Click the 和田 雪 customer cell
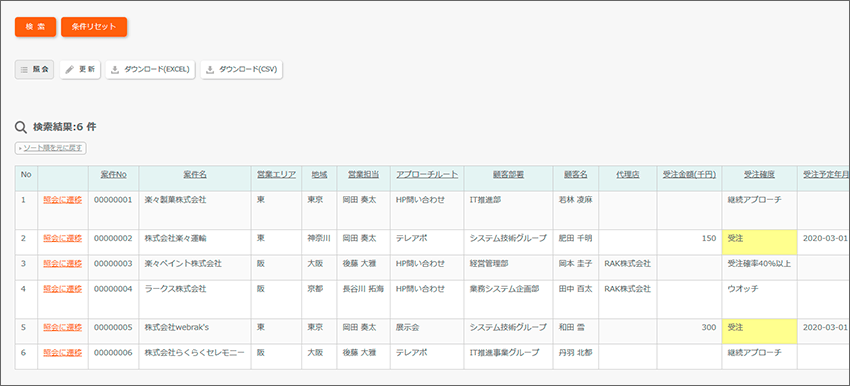This screenshot has height=386, width=850. pyautogui.click(x=576, y=331)
